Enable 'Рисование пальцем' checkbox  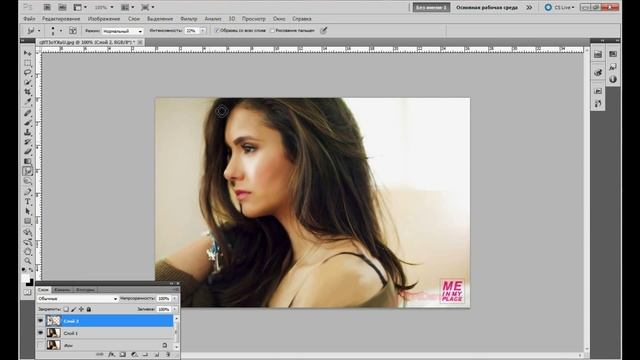tap(272, 31)
